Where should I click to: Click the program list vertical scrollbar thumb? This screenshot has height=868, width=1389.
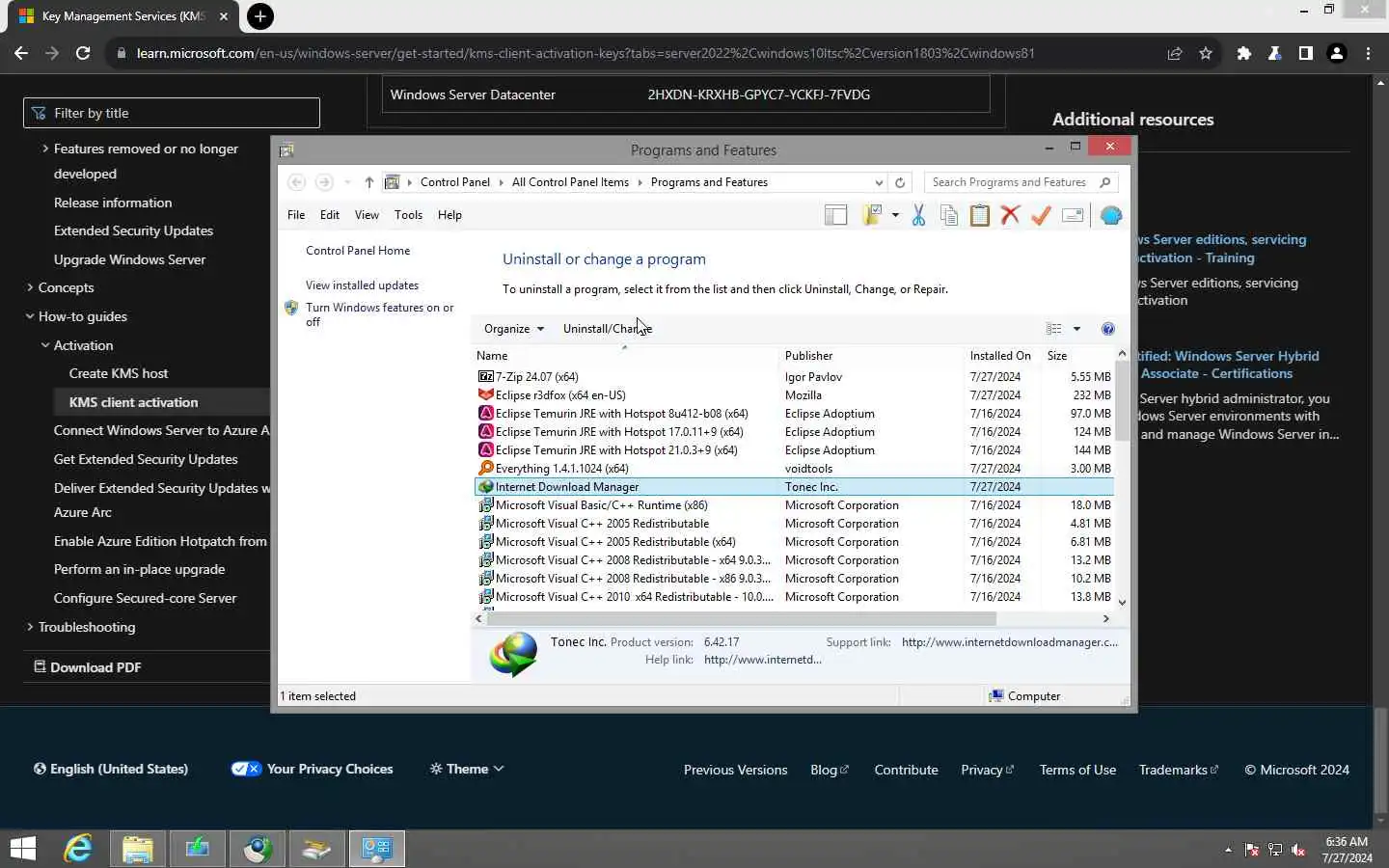pyautogui.click(x=1122, y=403)
